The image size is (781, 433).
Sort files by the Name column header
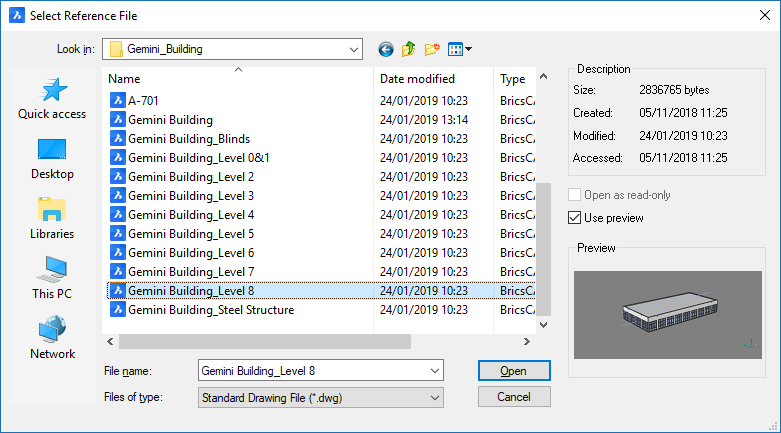238,79
